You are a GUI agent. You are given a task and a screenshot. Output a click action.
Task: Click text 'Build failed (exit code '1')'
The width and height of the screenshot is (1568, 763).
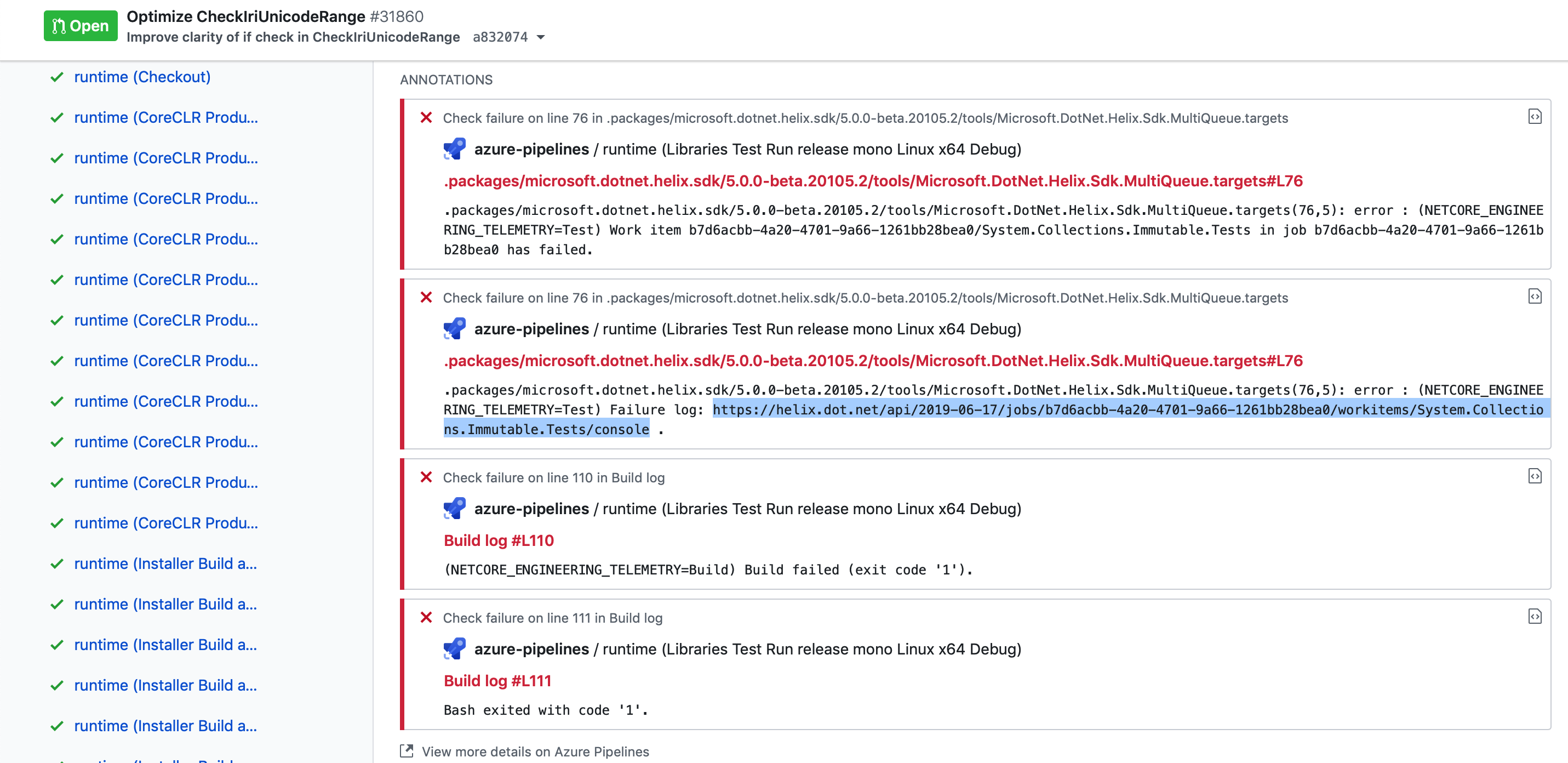pyautogui.click(x=859, y=570)
